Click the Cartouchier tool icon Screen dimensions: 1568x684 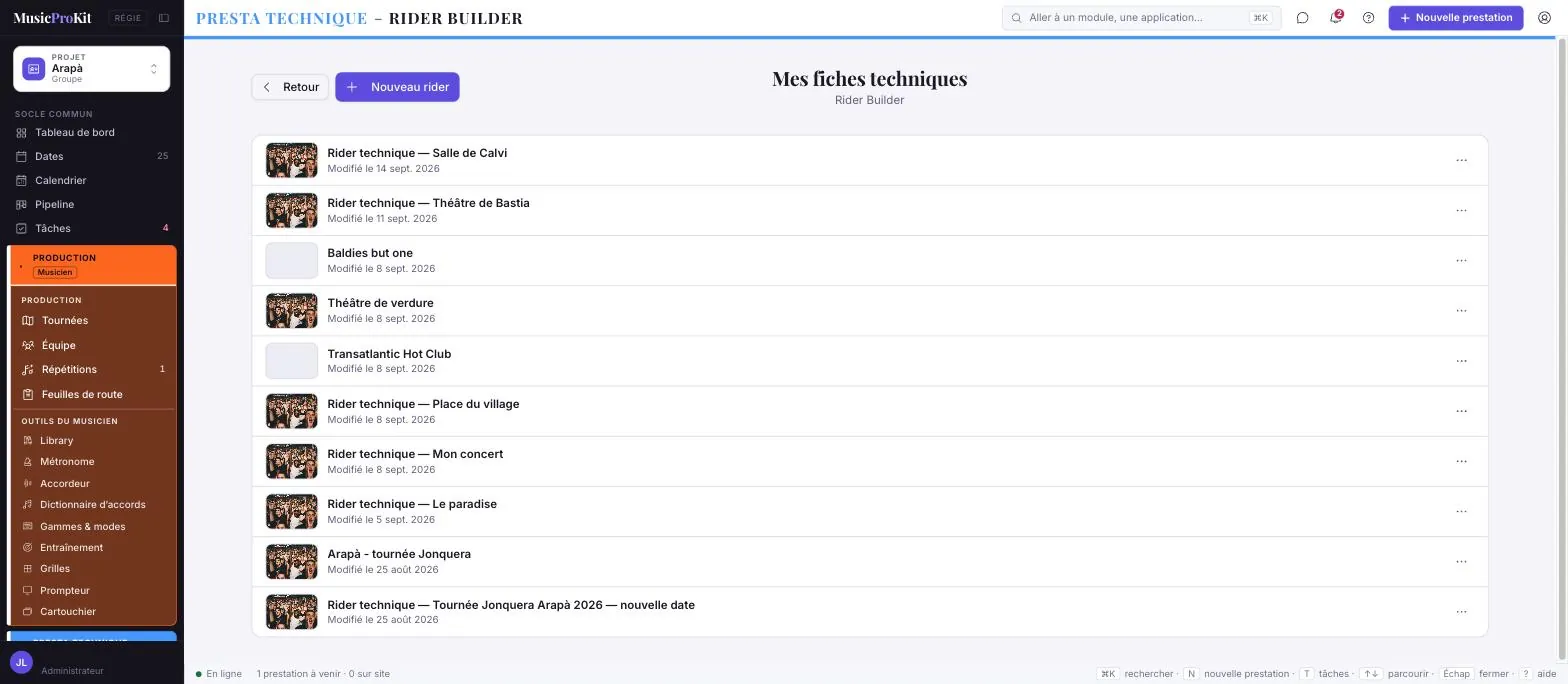28,612
